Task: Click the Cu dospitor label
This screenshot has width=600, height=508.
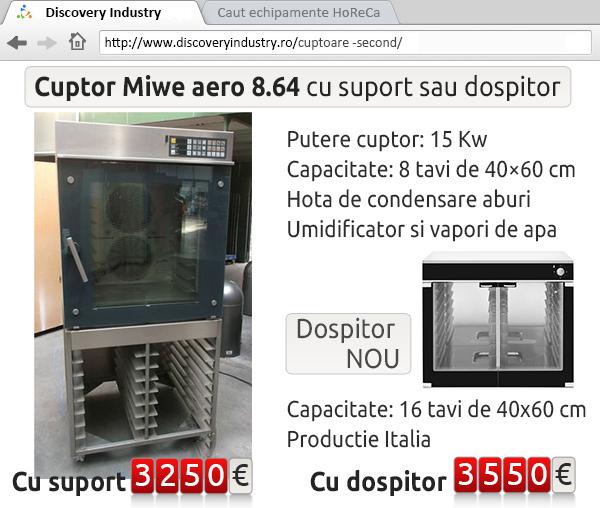Action: 378,482
